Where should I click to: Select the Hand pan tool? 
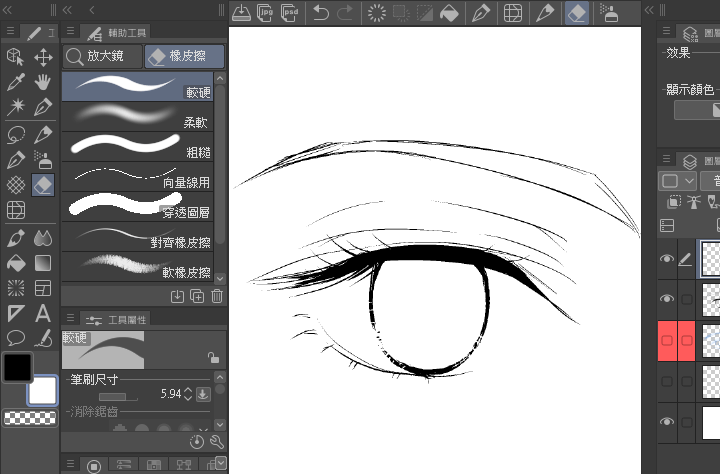tap(43, 82)
